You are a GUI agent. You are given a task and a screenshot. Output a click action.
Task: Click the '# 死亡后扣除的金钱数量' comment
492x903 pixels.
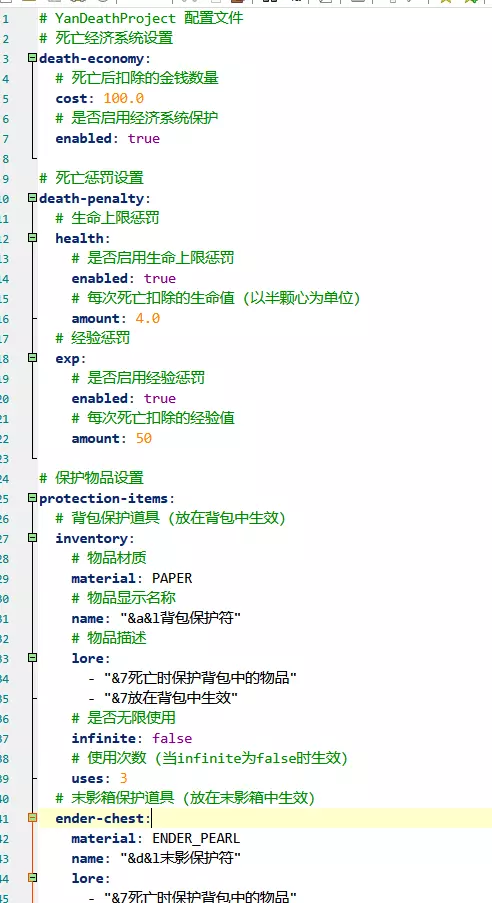pyautogui.click(x=137, y=78)
